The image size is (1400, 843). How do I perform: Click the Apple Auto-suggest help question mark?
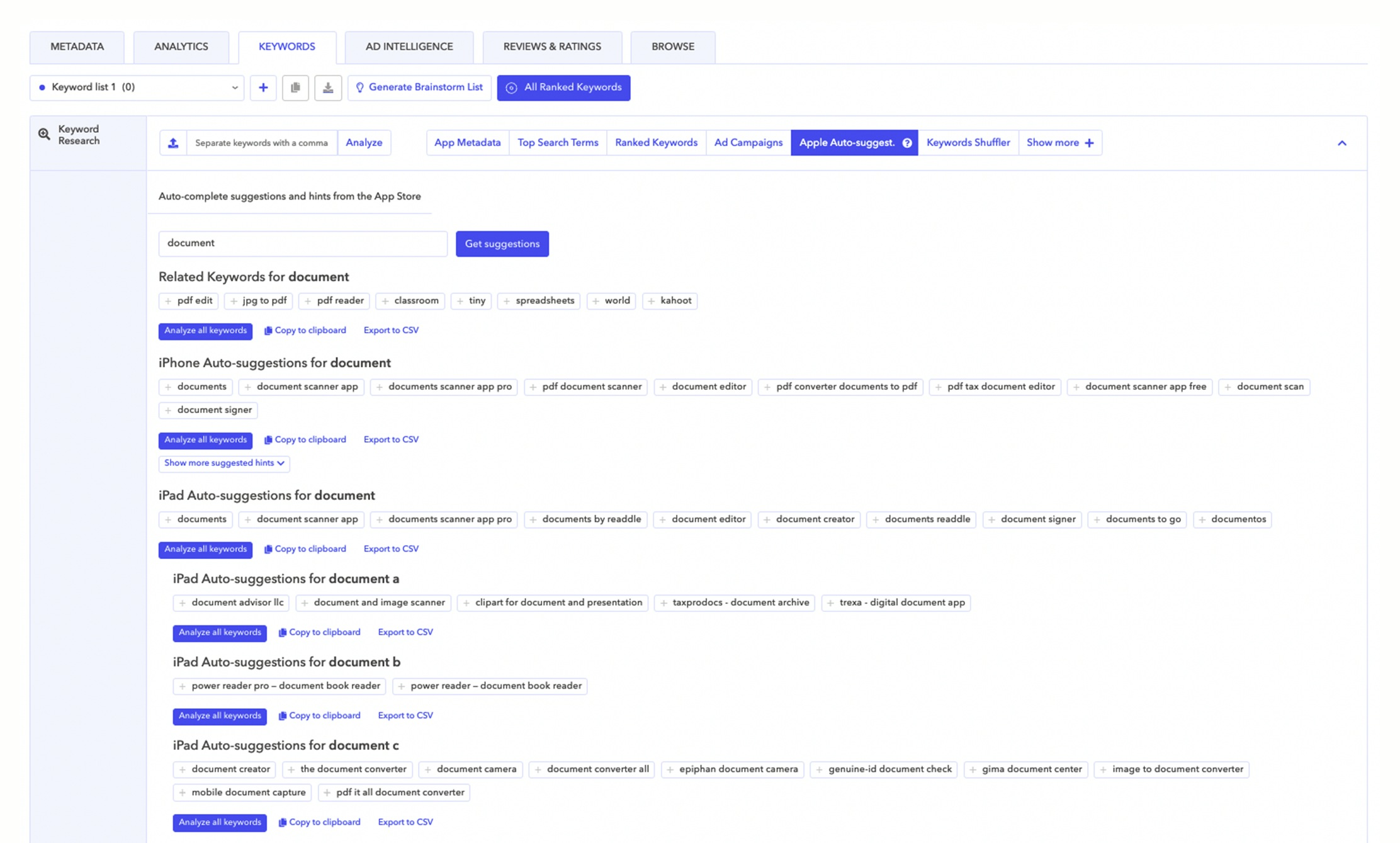(x=907, y=143)
